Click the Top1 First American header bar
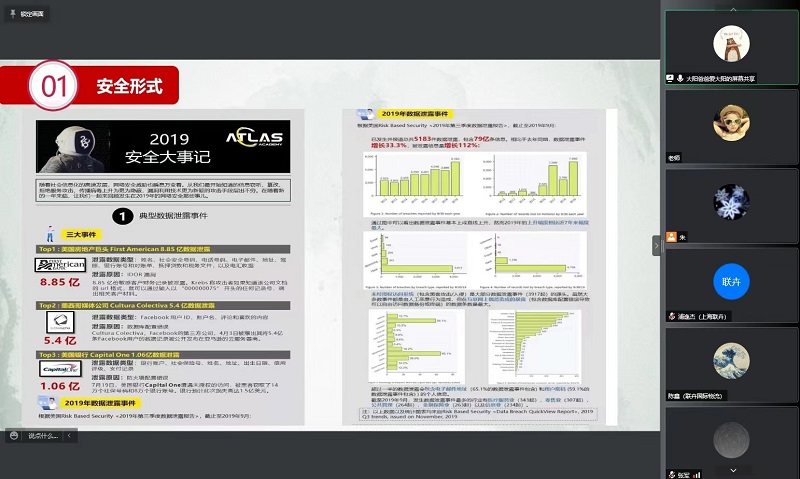800x479 pixels. 163,249
